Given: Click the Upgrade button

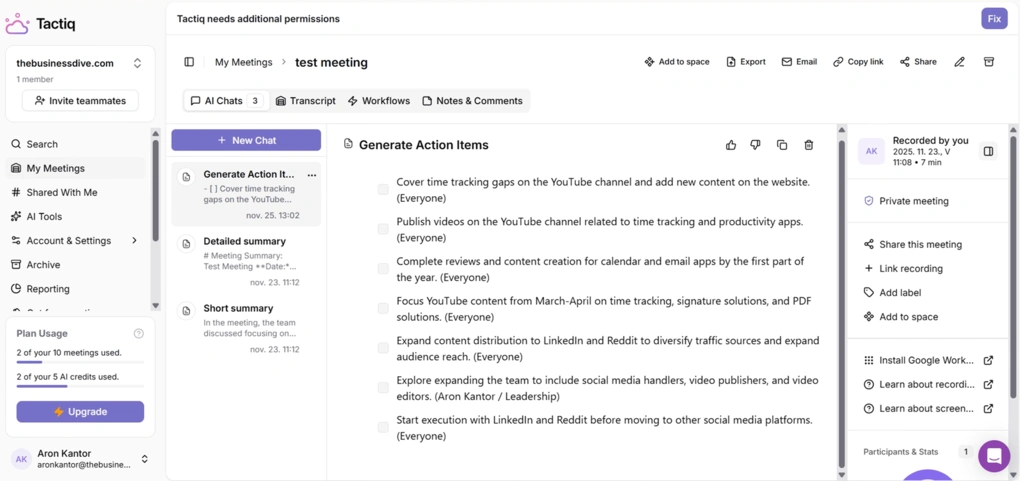Looking at the screenshot, I should tap(80, 412).
